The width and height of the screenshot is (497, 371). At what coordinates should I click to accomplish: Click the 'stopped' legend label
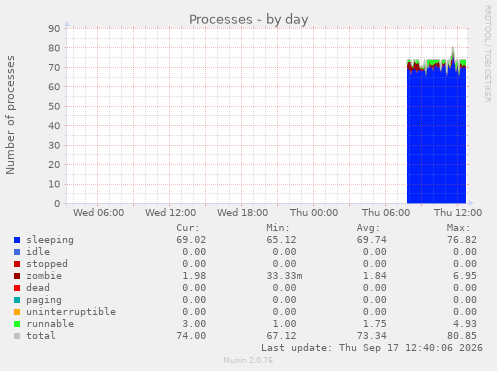pos(47,264)
